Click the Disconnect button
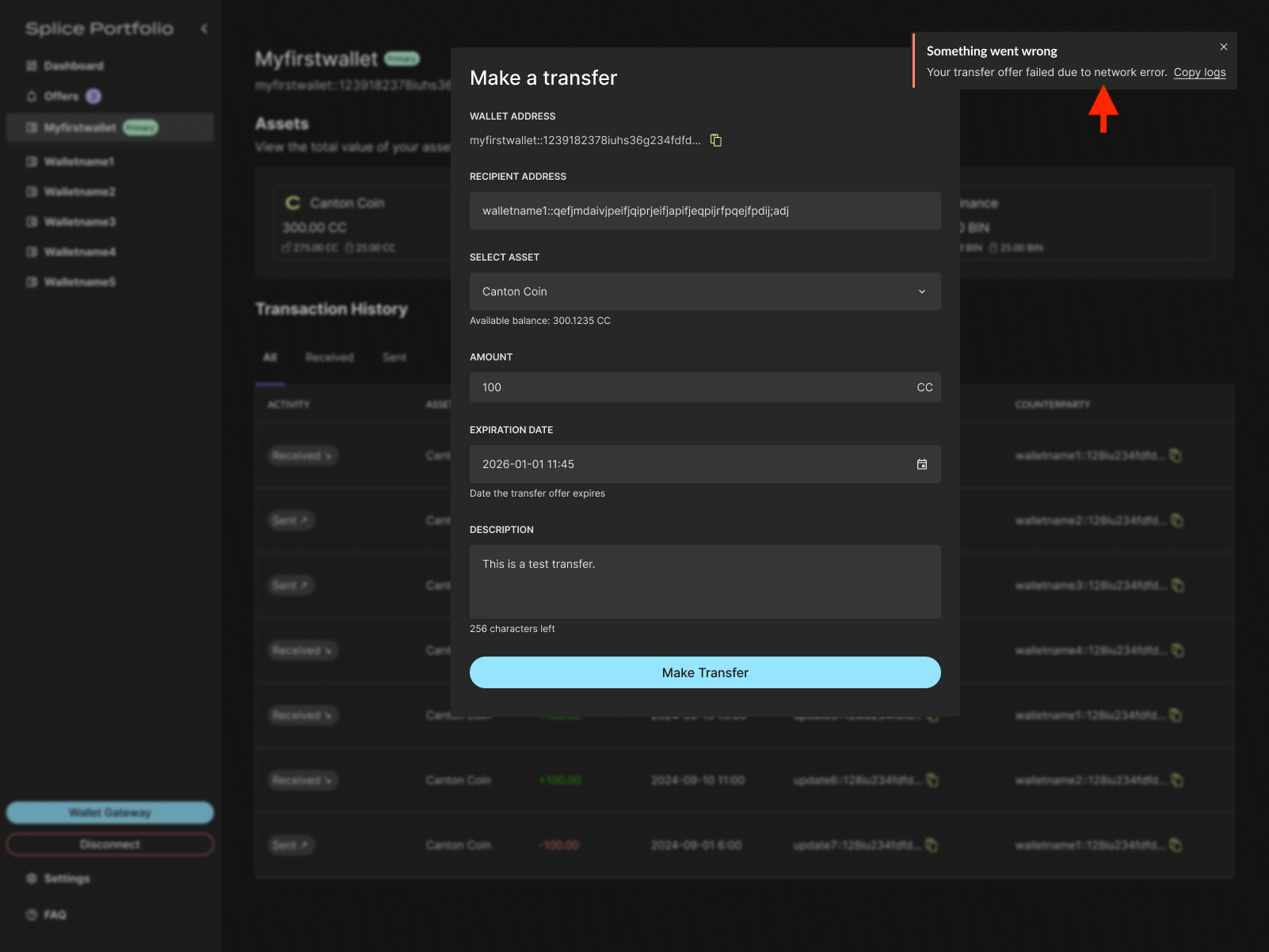1269x952 pixels. (110, 844)
